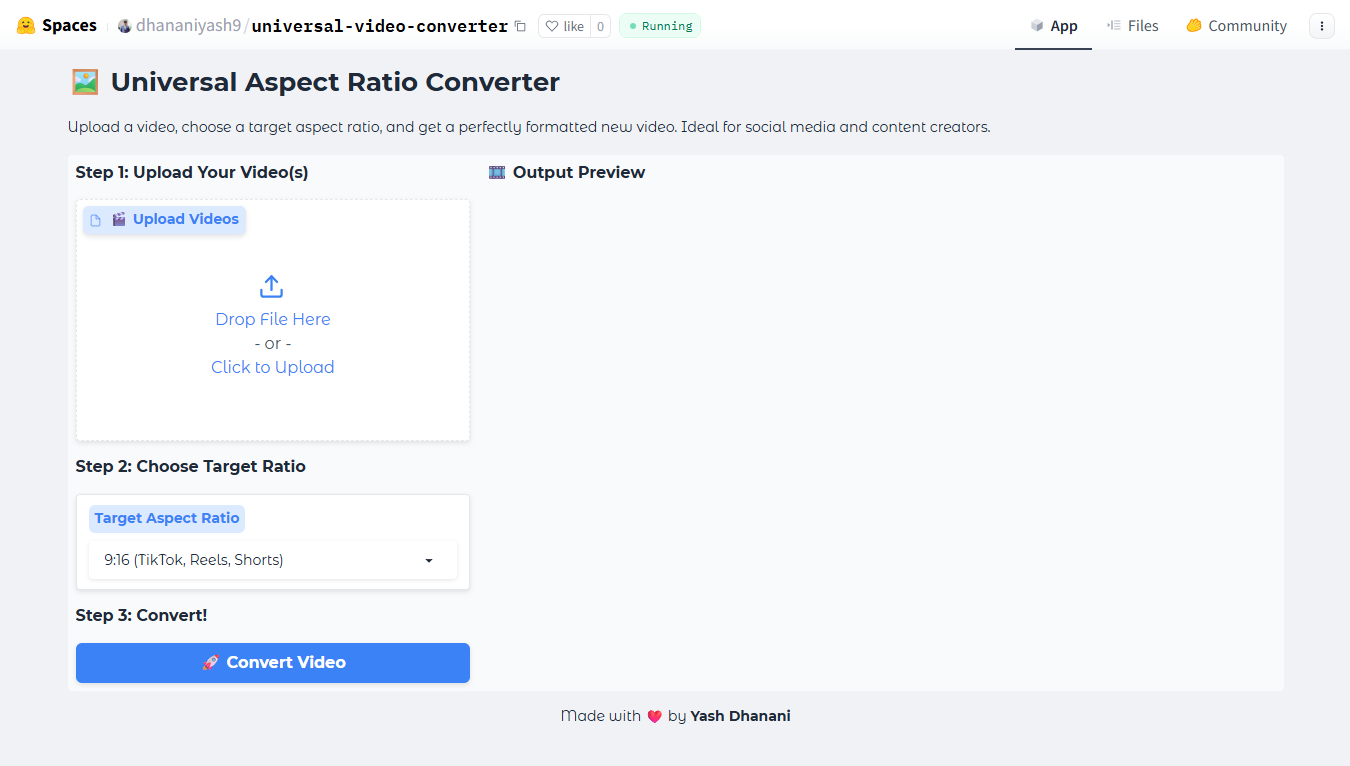Open the three-dot space options menu
This screenshot has height=766, width=1350.
coord(1322,25)
